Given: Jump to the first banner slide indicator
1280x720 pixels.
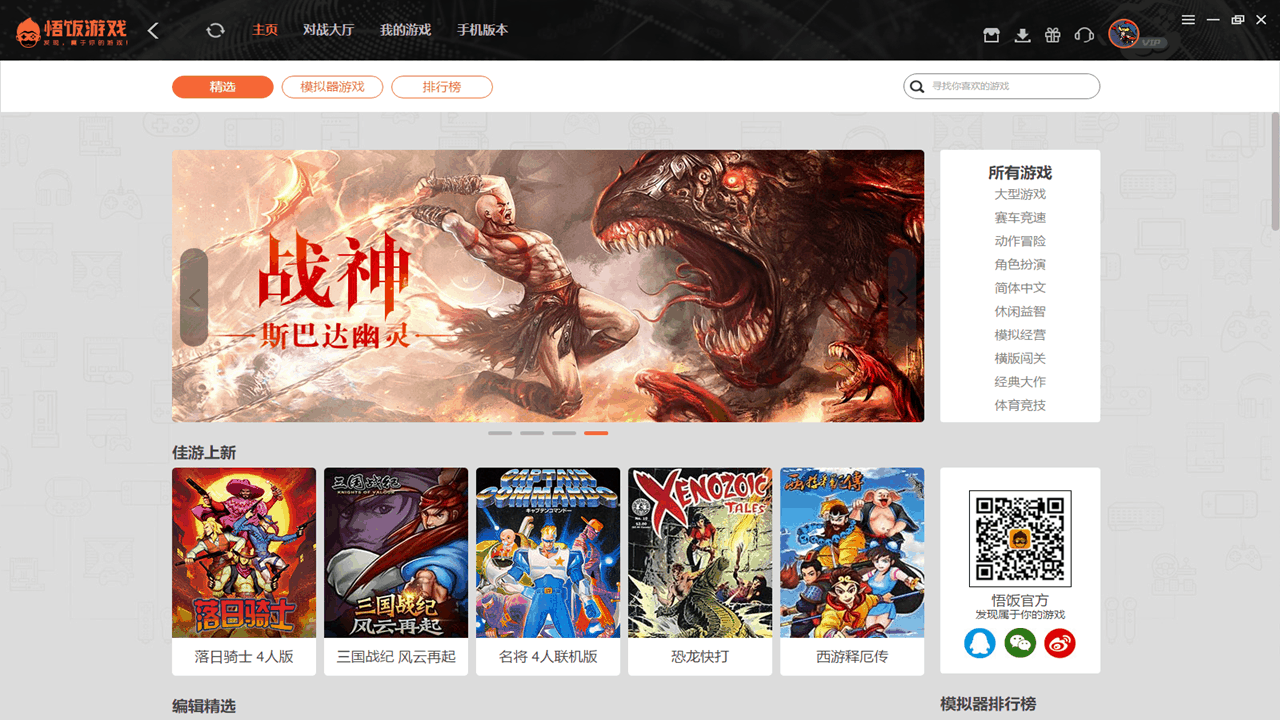Looking at the screenshot, I should point(500,433).
